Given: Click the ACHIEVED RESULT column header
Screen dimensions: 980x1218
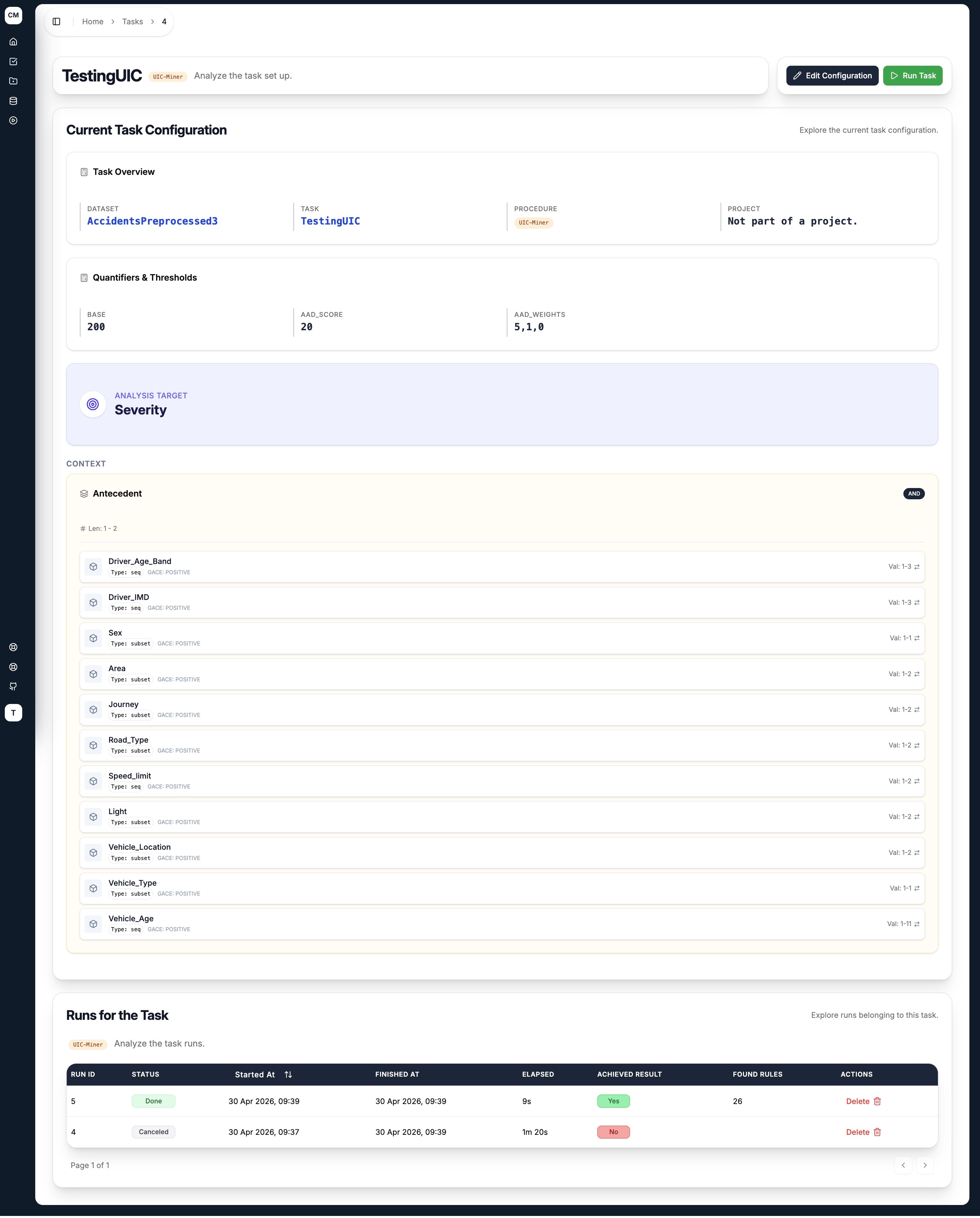Looking at the screenshot, I should (x=629, y=1075).
